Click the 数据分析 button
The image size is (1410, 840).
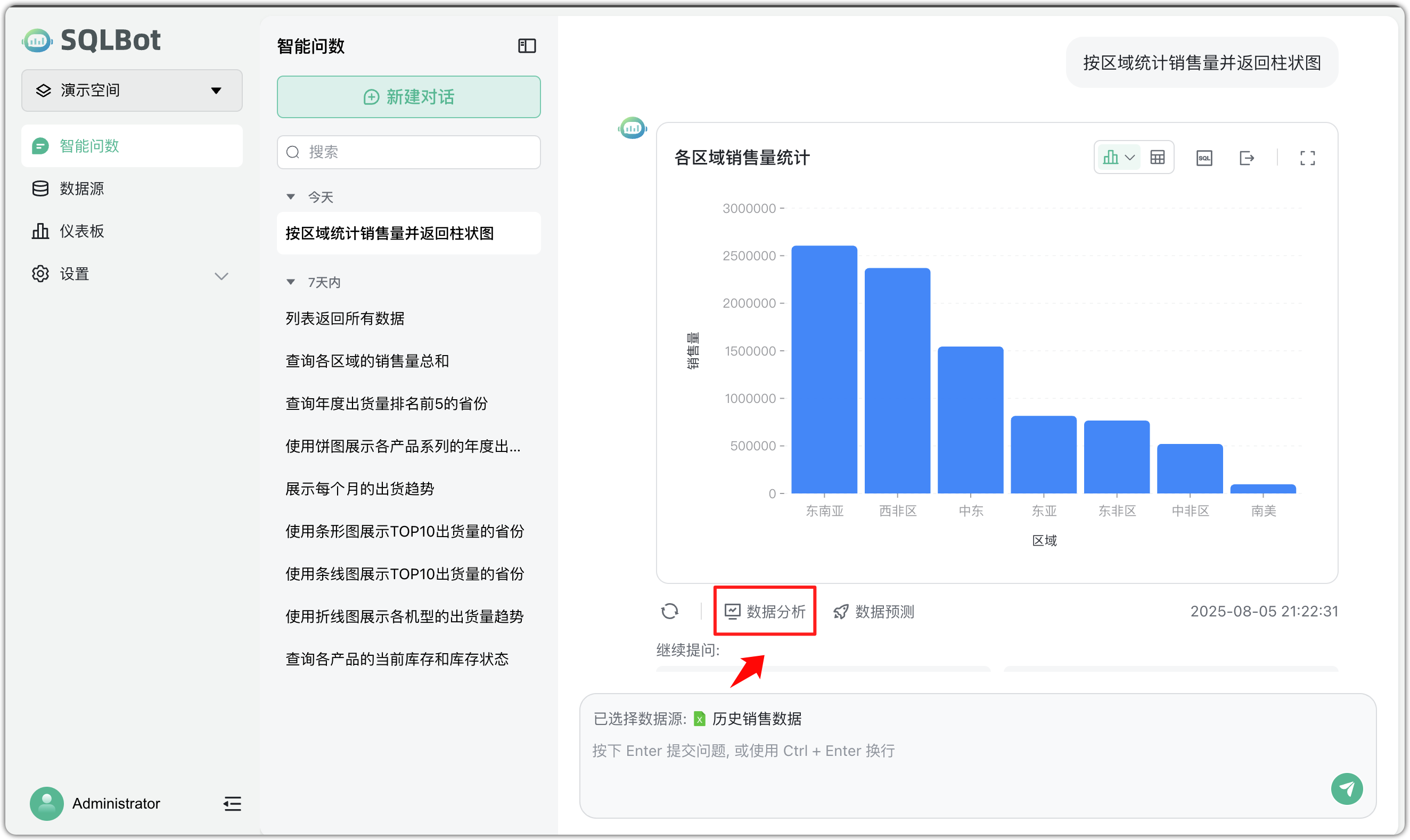pyautogui.click(x=765, y=611)
